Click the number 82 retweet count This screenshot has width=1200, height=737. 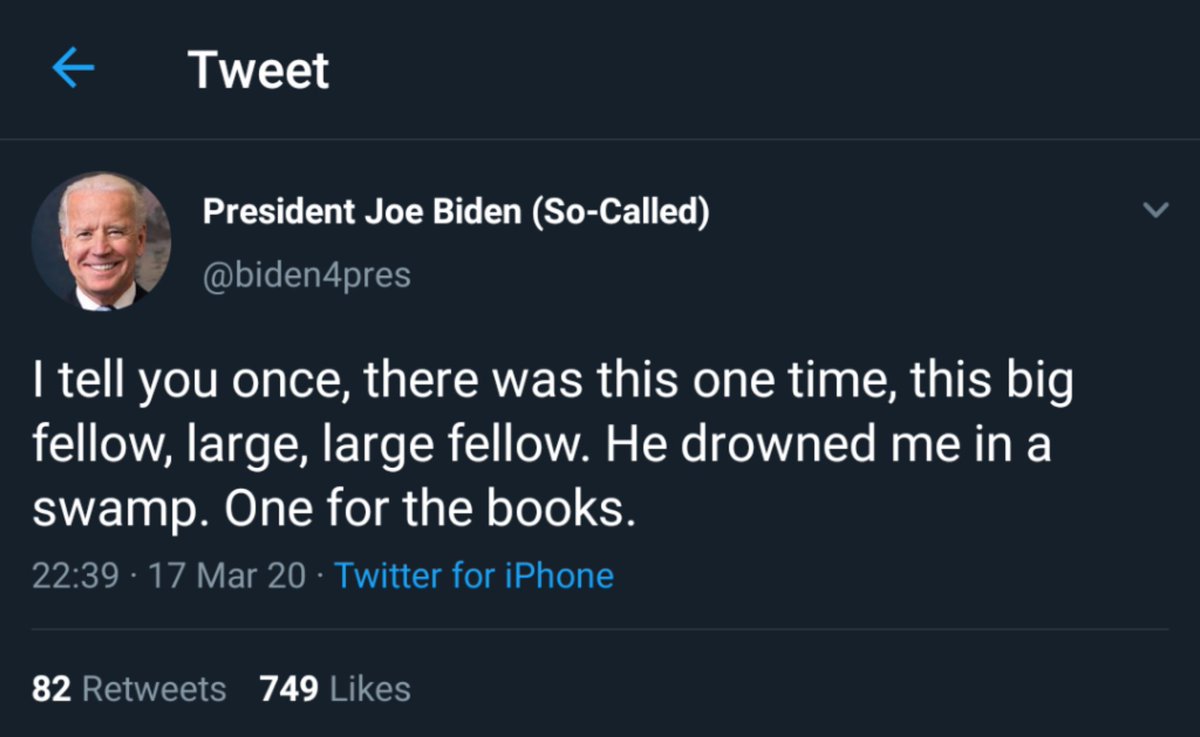point(51,689)
